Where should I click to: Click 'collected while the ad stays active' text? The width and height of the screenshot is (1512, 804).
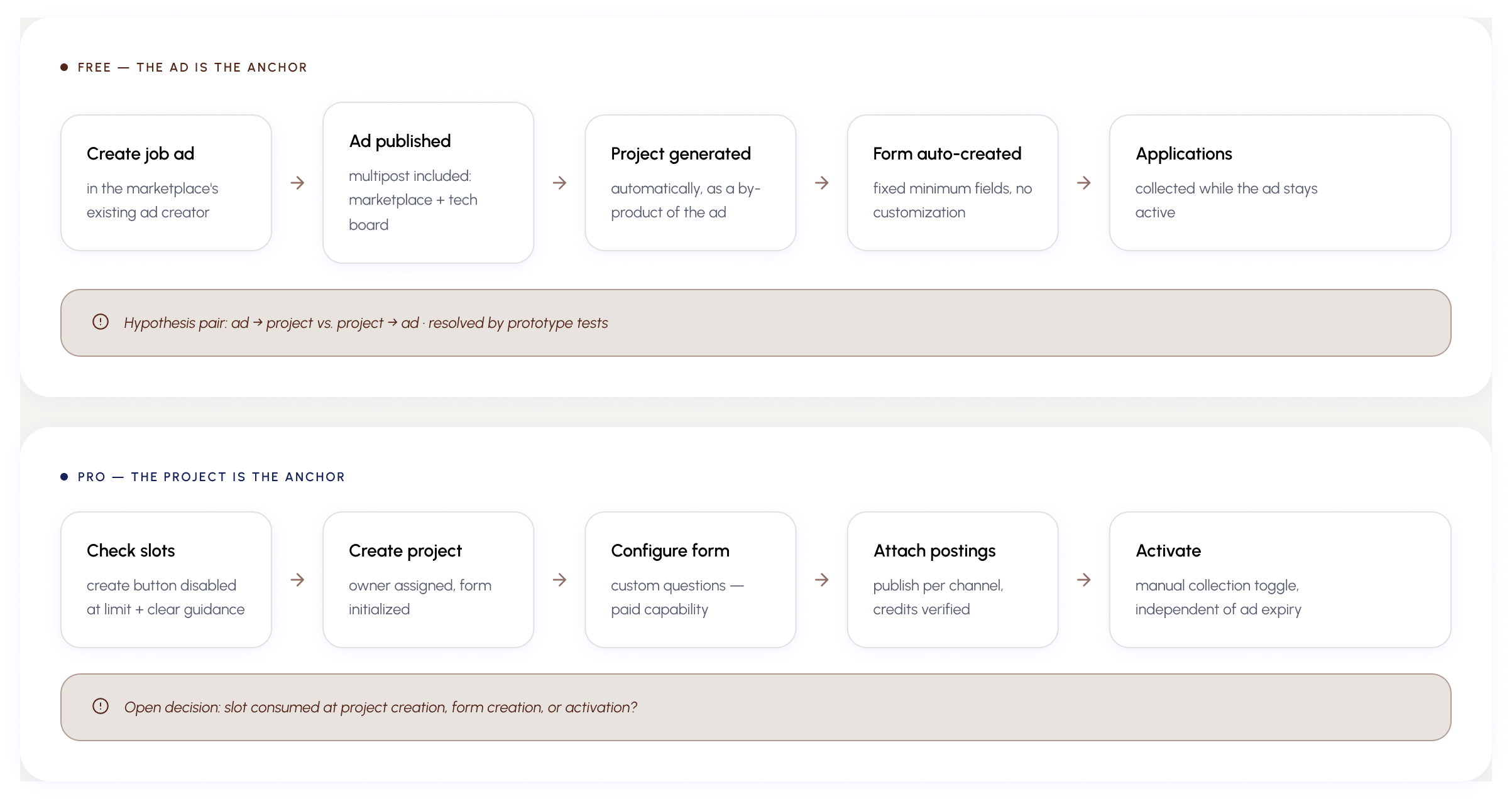tap(1226, 200)
